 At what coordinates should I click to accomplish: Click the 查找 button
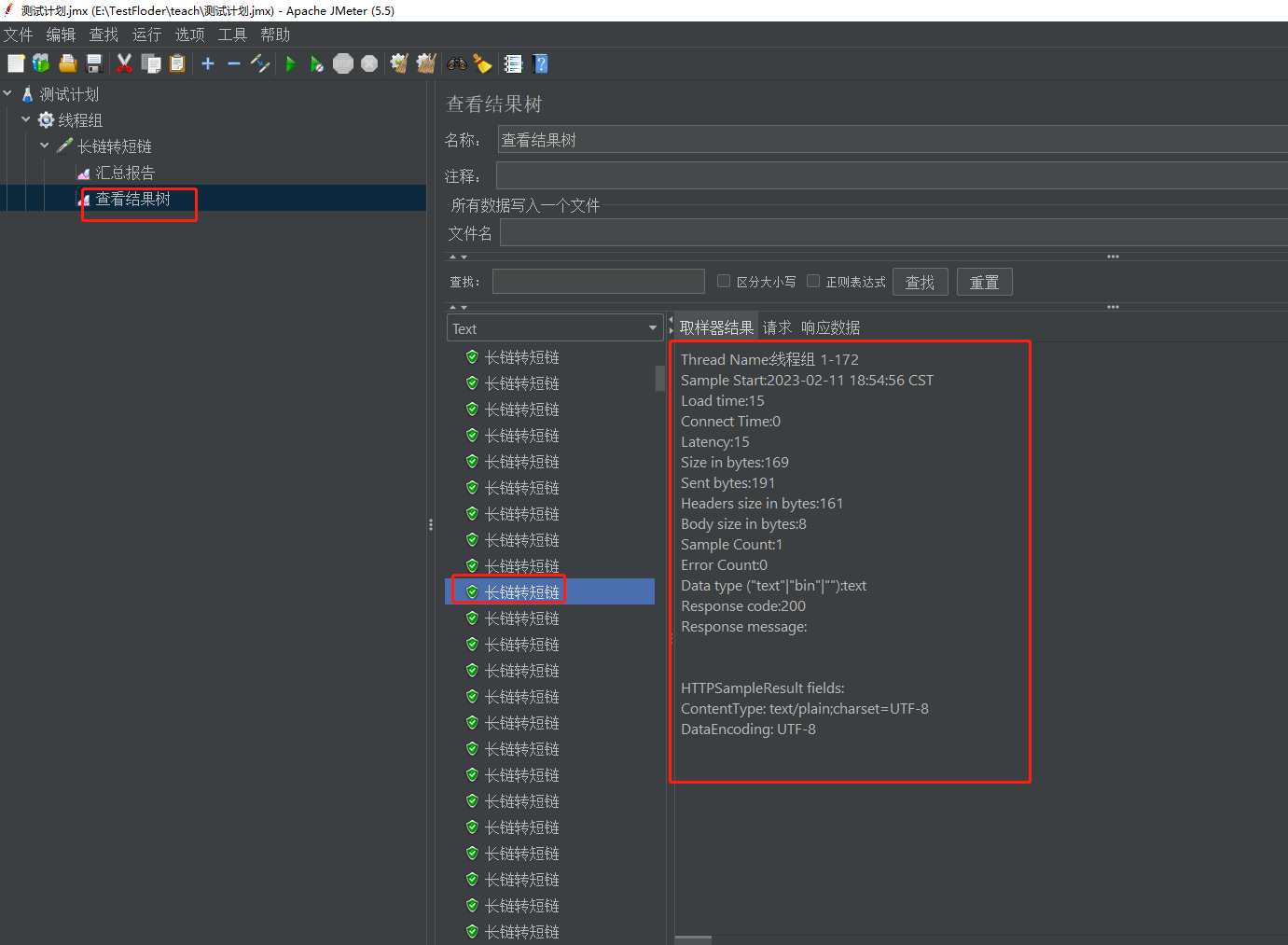[920, 282]
